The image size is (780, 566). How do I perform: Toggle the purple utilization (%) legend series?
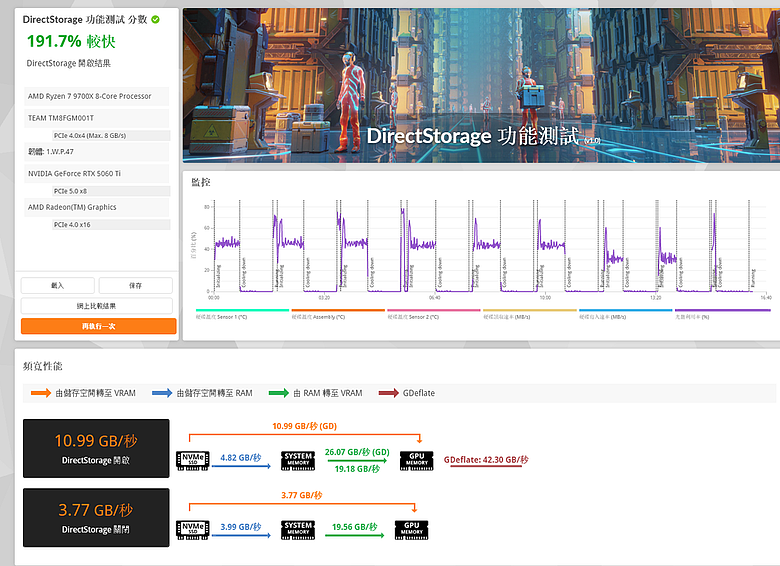coord(722,314)
